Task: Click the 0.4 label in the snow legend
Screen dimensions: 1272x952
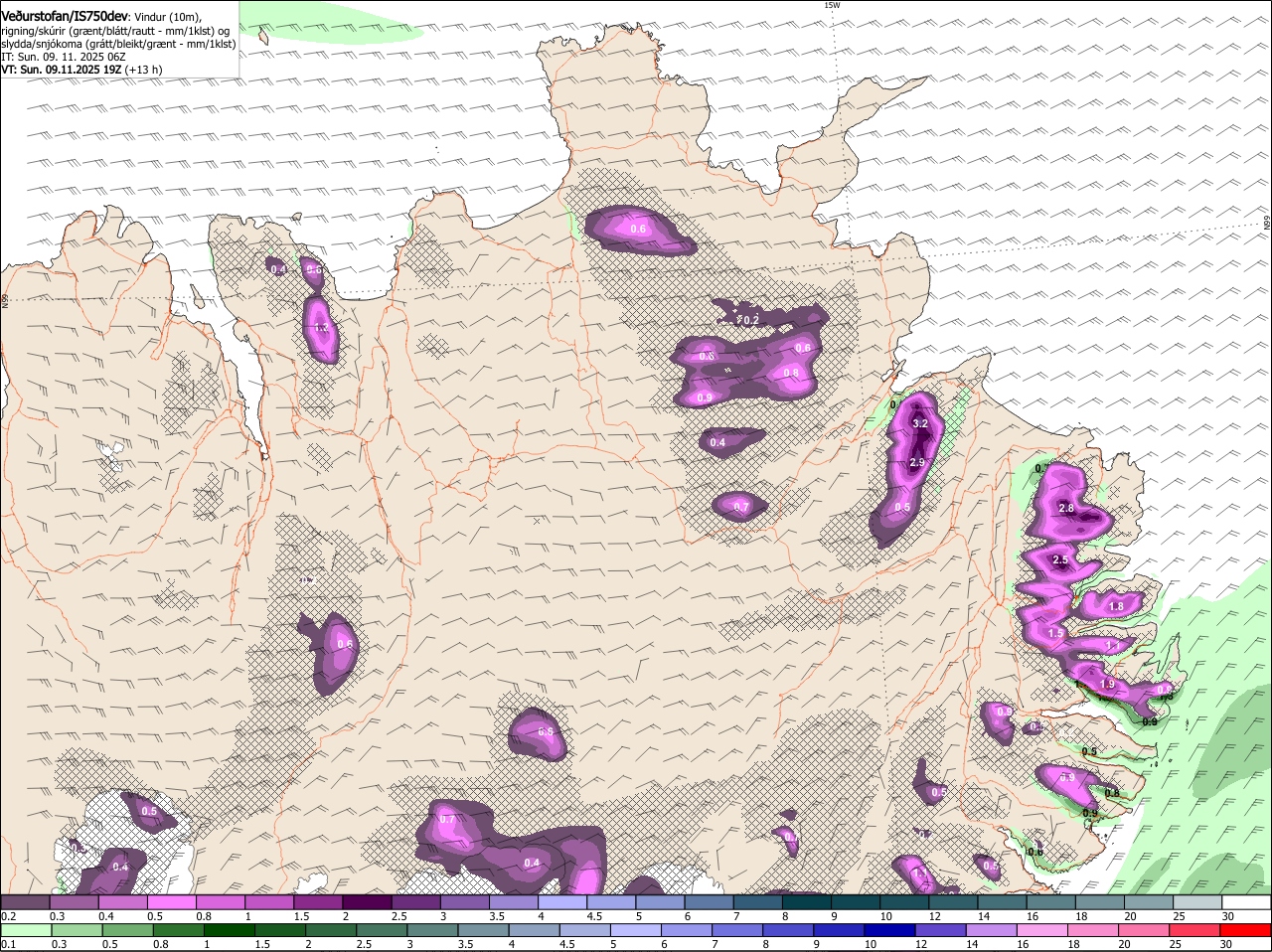Action: coord(105,916)
